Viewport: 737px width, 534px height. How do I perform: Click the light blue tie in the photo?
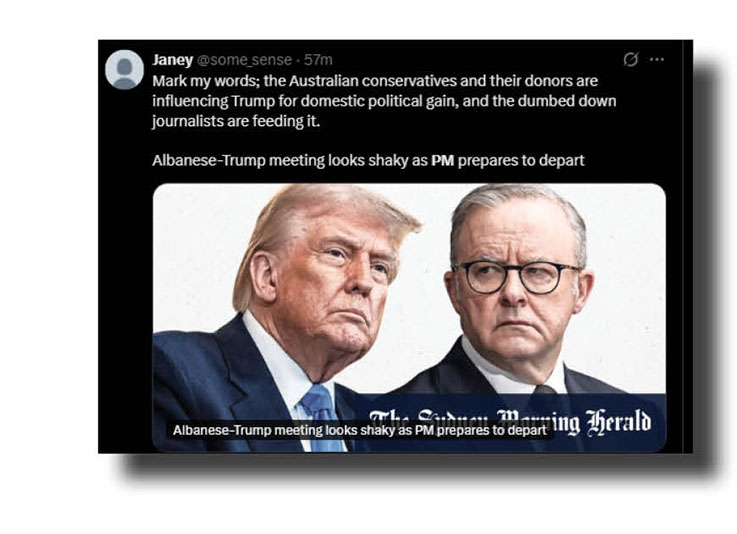[323, 418]
